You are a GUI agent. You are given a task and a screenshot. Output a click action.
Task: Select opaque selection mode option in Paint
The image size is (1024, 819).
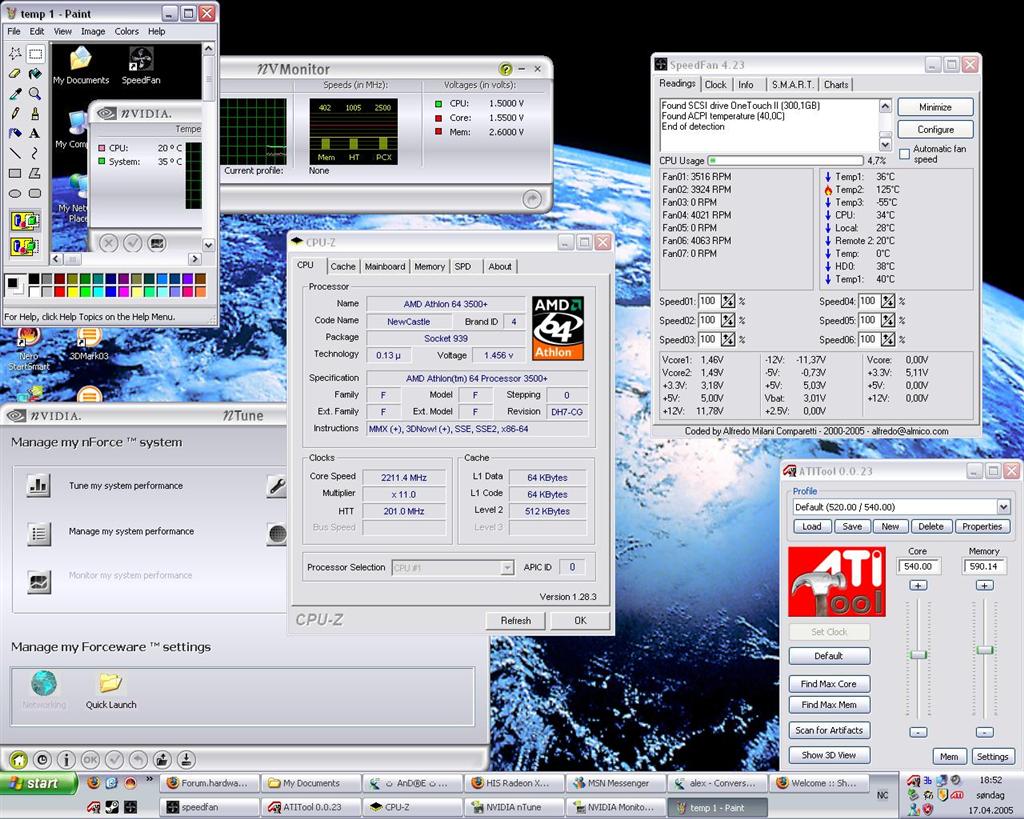(25, 221)
